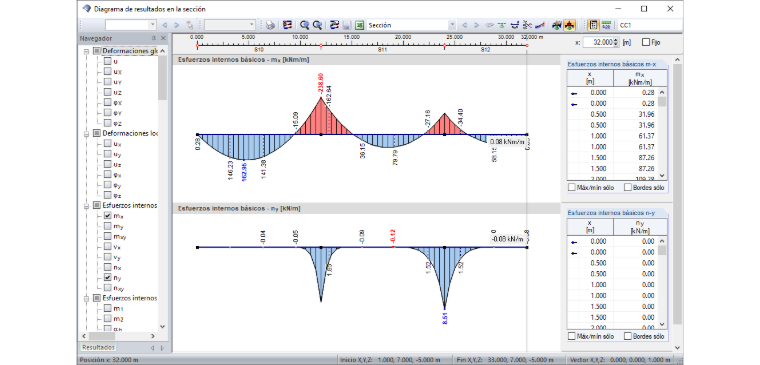The height and width of the screenshot is (365, 760).
Task: Open the first empty toolbar combo box
Action: 152,25
